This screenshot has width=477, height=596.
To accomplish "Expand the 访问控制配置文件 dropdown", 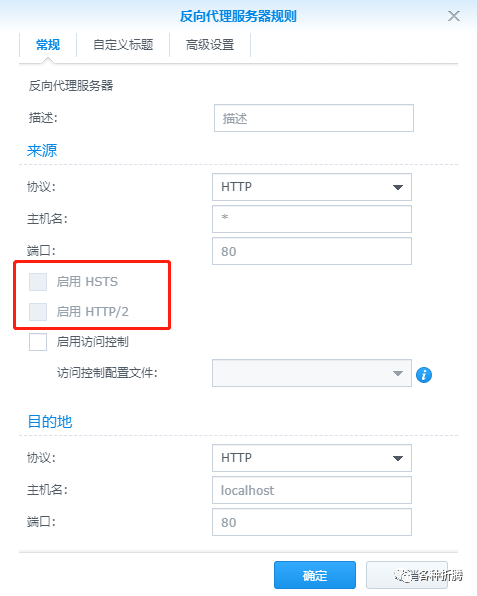I will [x=312, y=373].
